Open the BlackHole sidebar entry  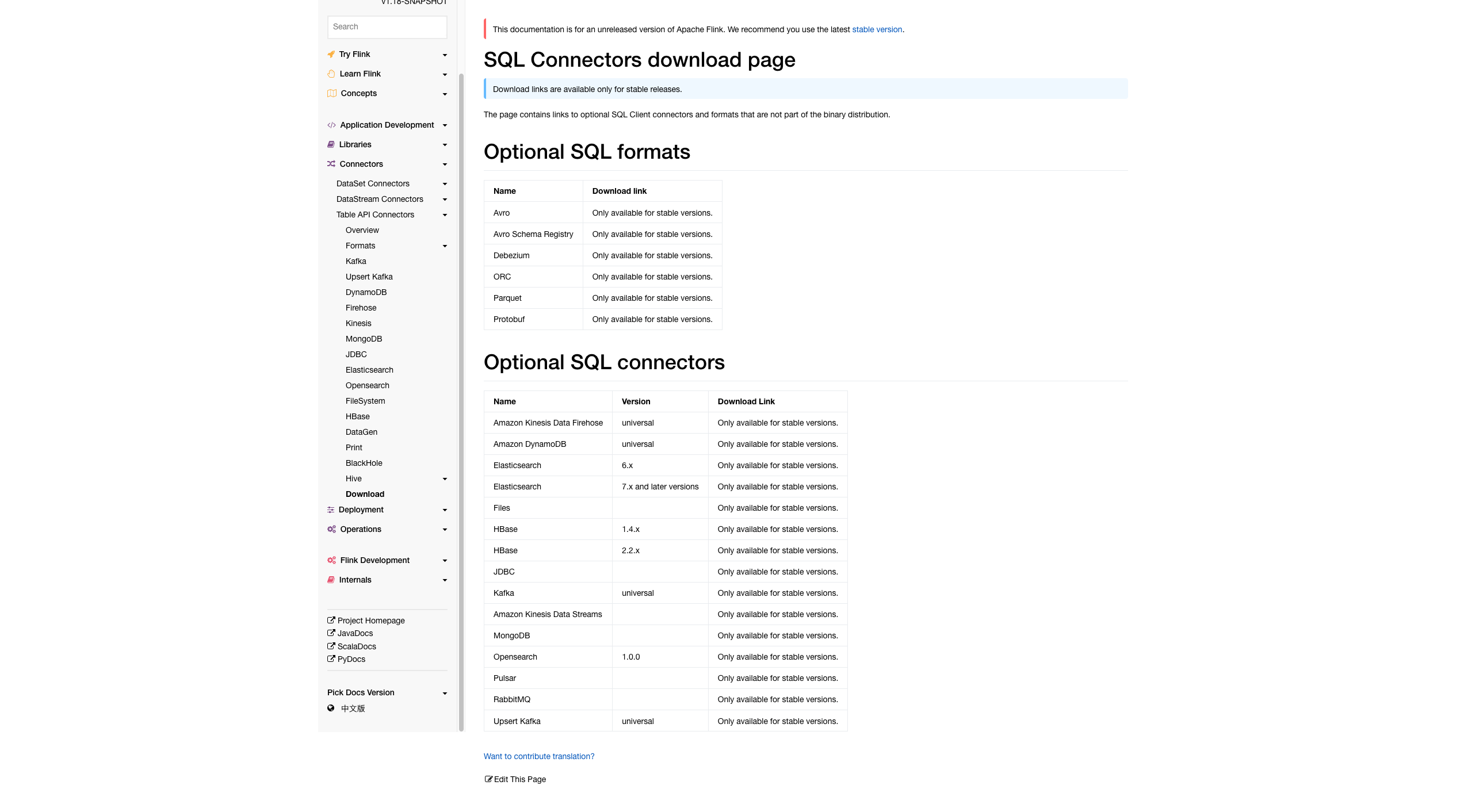pyautogui.click(x=364, y=463)
